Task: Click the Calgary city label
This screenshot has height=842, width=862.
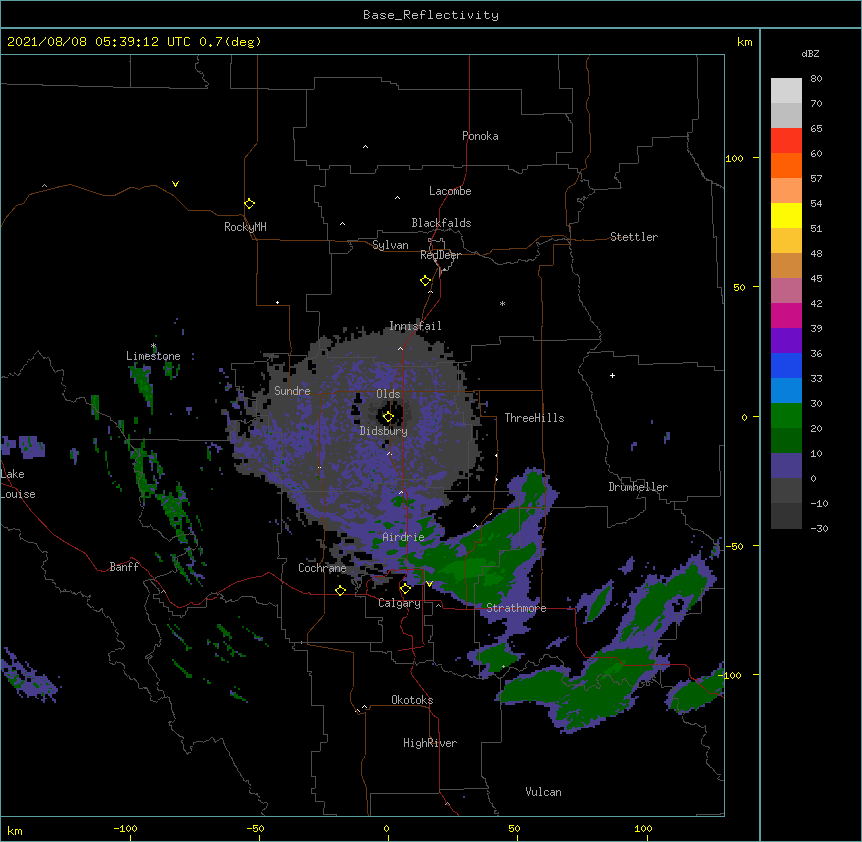Action: click(399, 603)
